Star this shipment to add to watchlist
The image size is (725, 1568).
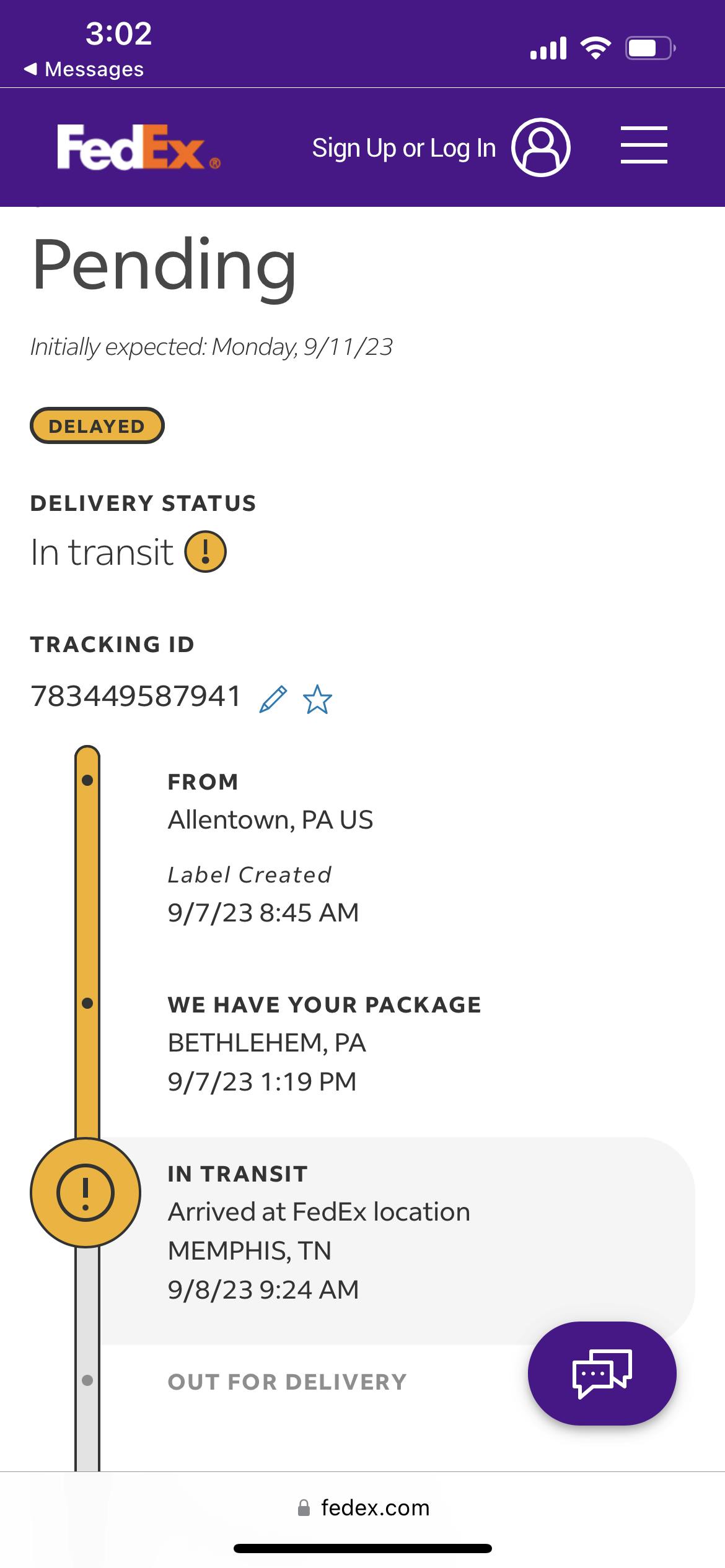317,699
